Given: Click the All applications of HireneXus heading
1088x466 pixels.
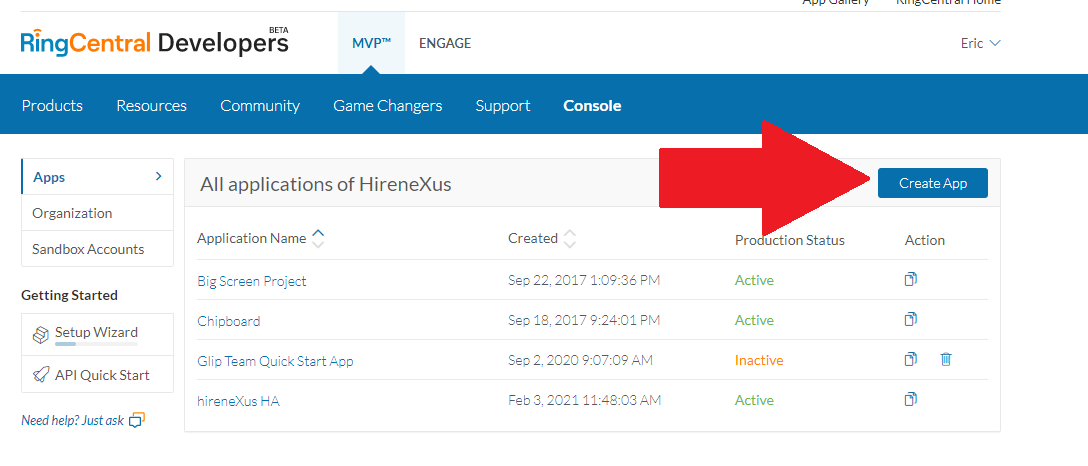Looking at the screenshot, I should click(x=325, y=184).
